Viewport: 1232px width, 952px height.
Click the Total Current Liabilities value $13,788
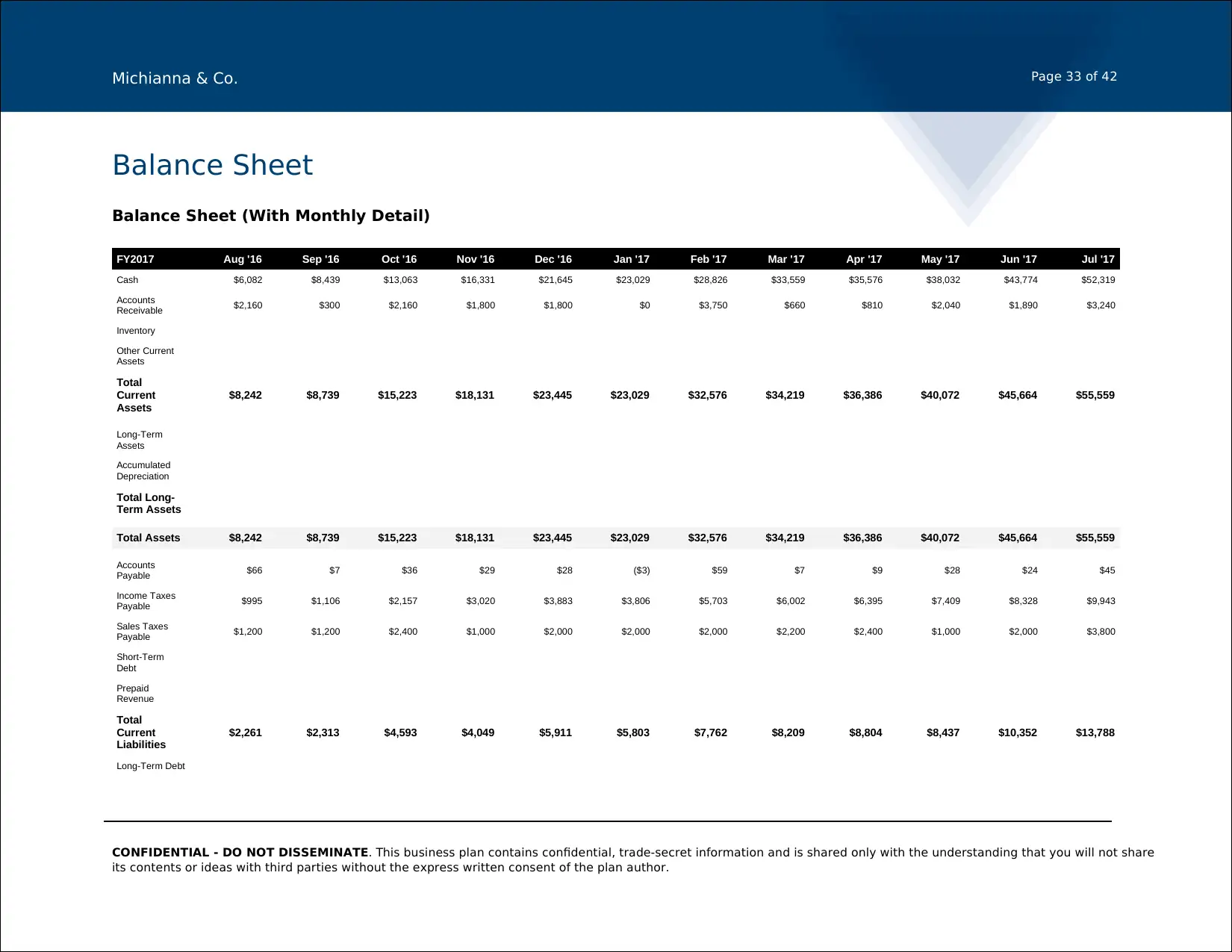coord(1095,732)
